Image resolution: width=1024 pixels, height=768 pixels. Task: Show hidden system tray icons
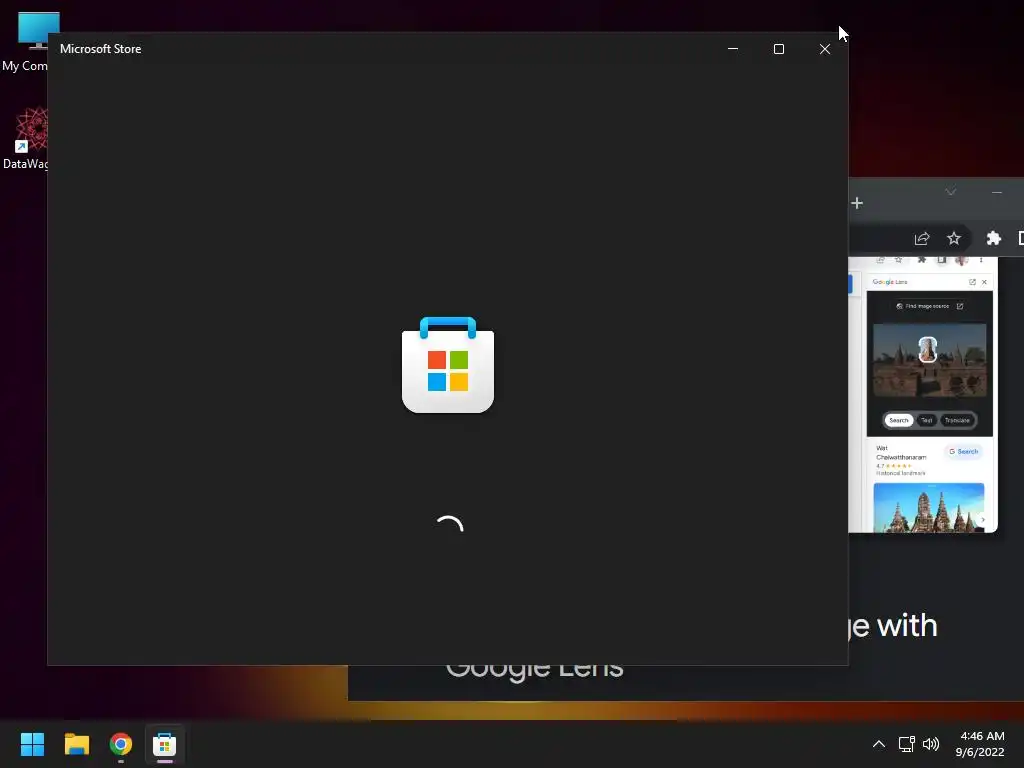[879, 744]
